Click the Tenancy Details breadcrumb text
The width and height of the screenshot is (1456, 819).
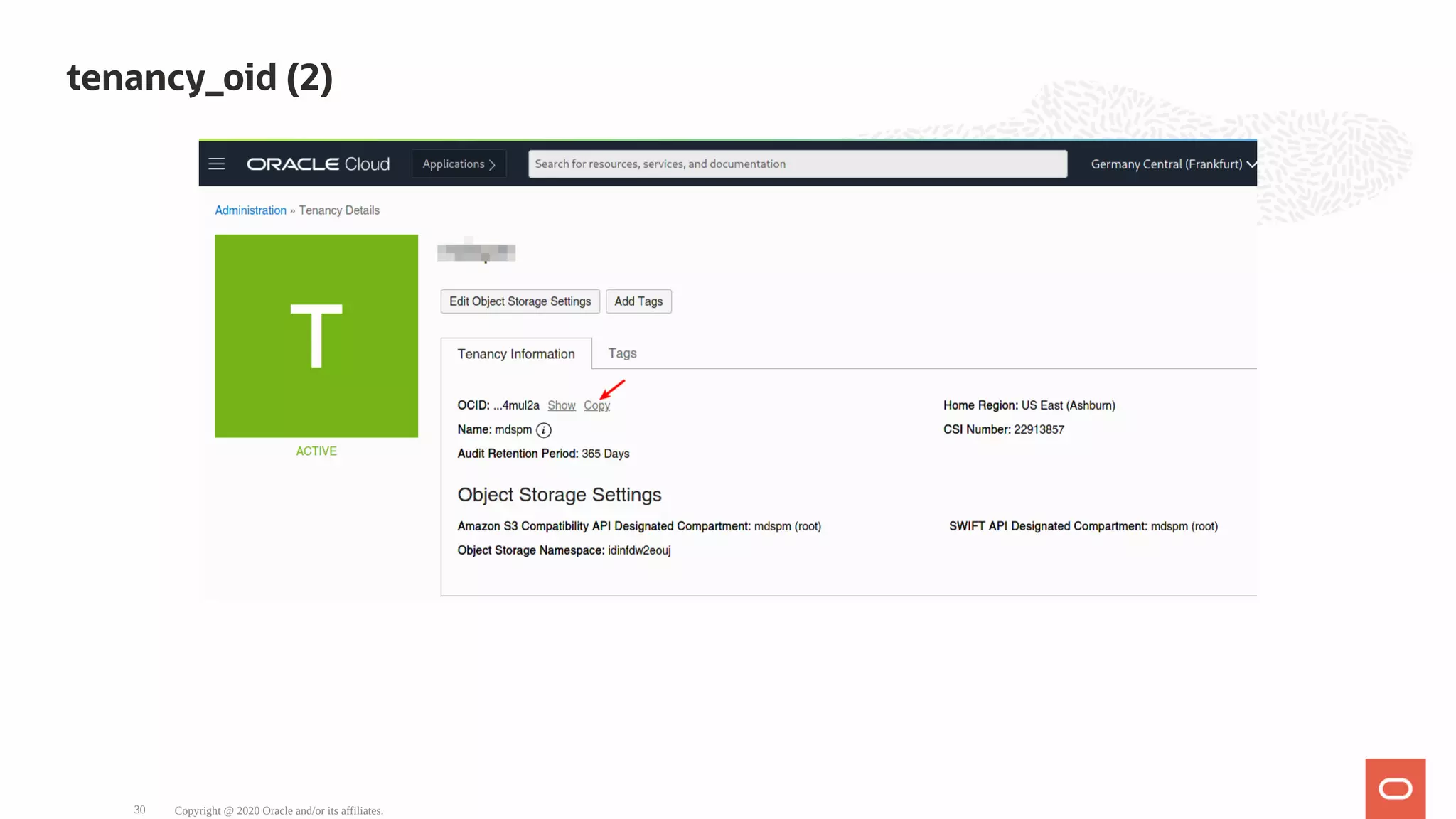[x=339, y=210]
